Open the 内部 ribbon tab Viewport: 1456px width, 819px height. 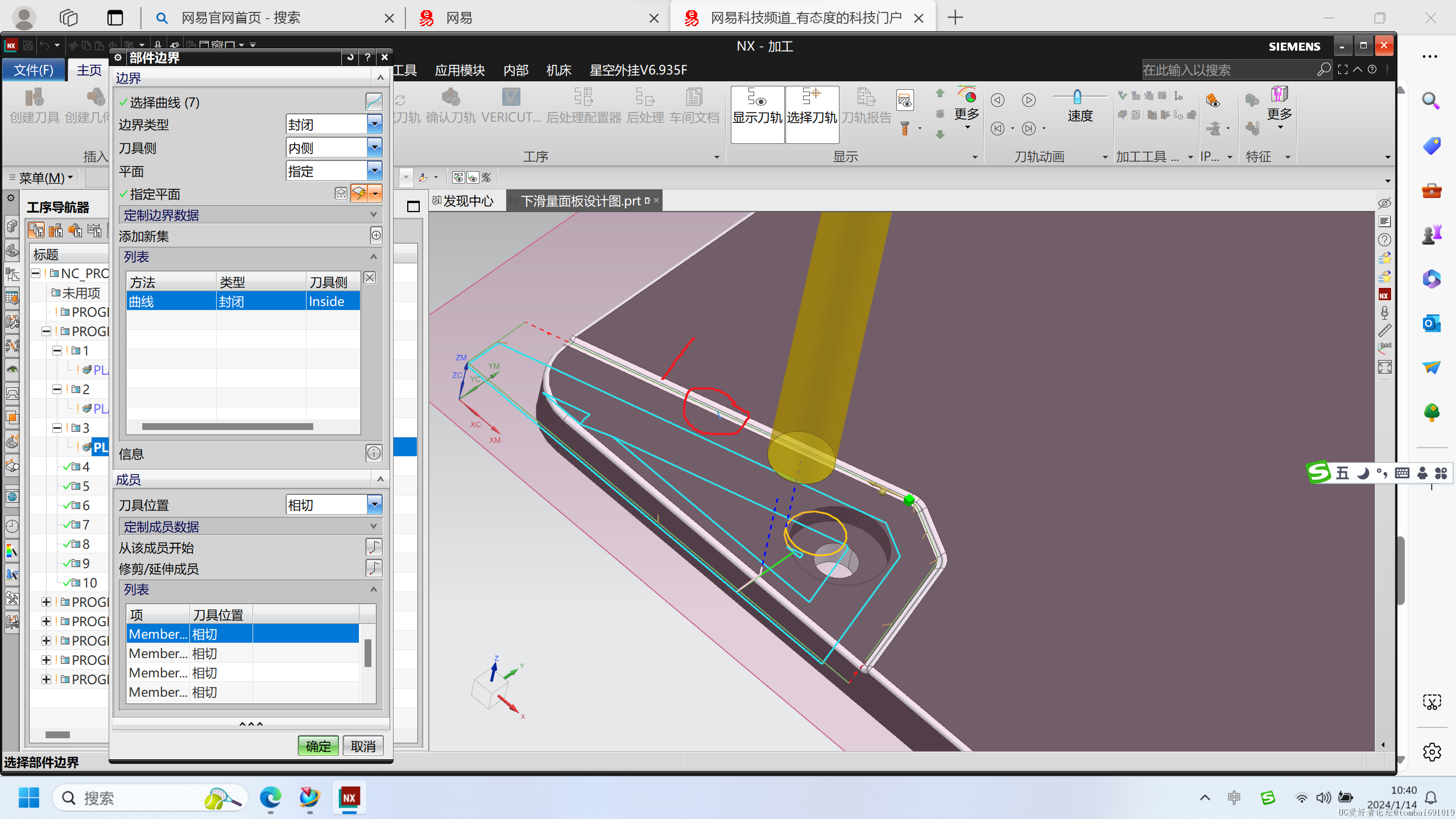tap(516, 70)
